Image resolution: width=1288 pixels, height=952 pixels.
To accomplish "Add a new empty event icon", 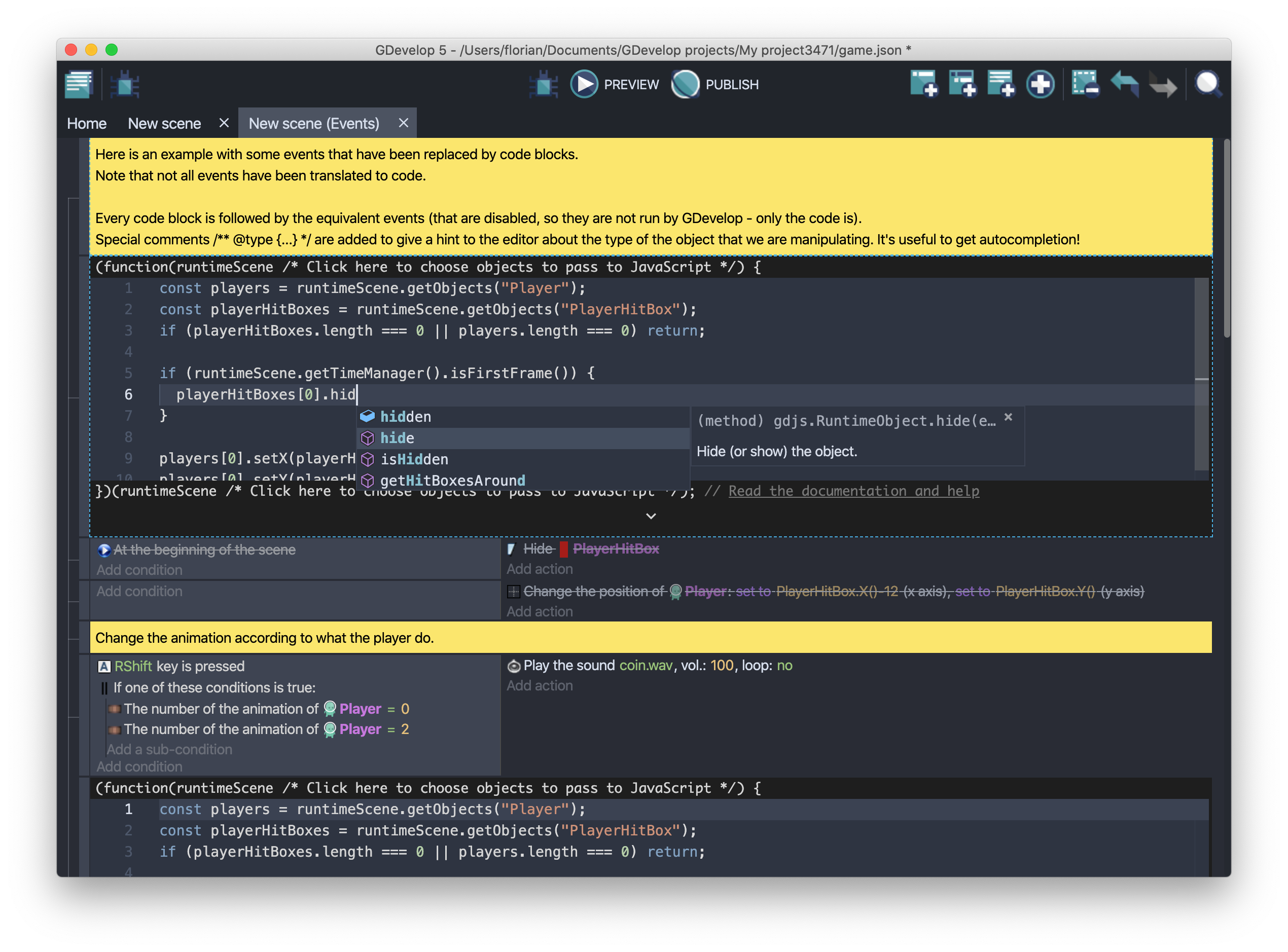I will click(x=924, y=85).
